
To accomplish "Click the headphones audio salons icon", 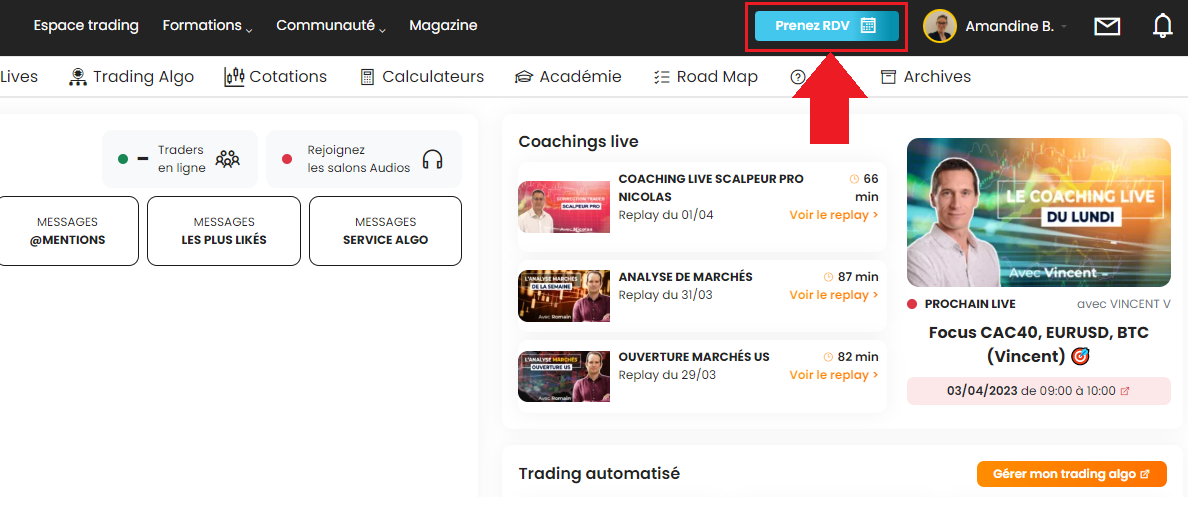I will 432,159.
